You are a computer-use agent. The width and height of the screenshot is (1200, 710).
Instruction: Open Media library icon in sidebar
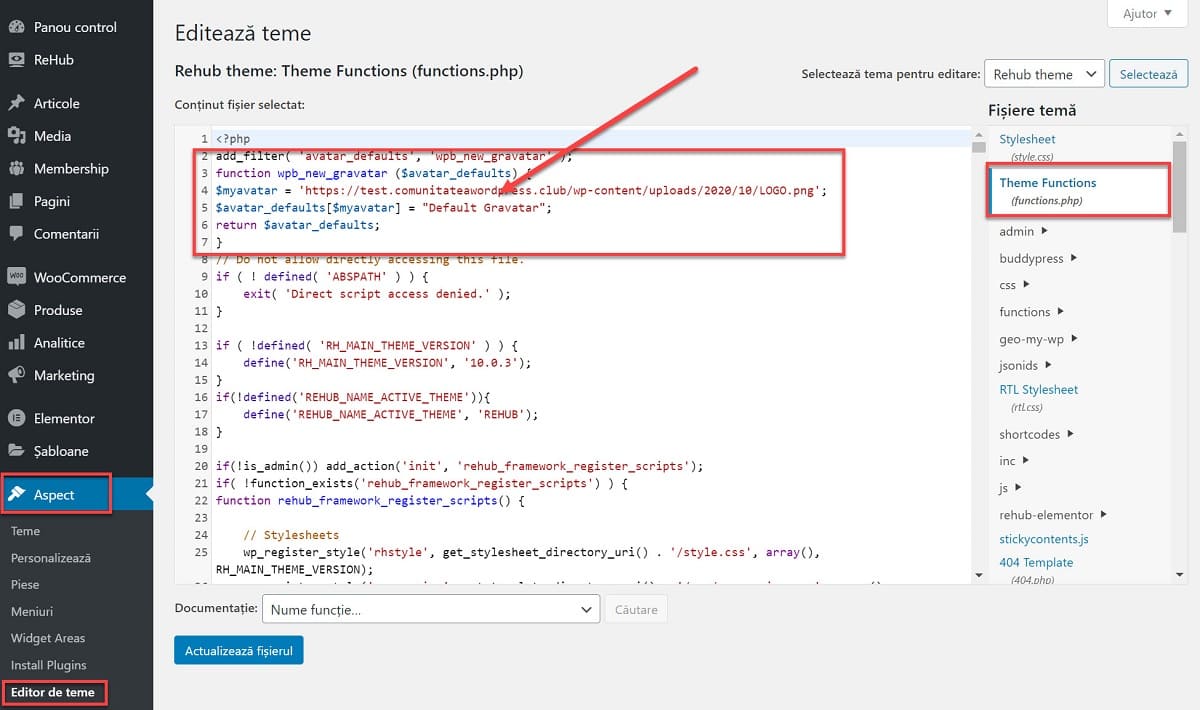pyautogui.click(x=16, y=136)
